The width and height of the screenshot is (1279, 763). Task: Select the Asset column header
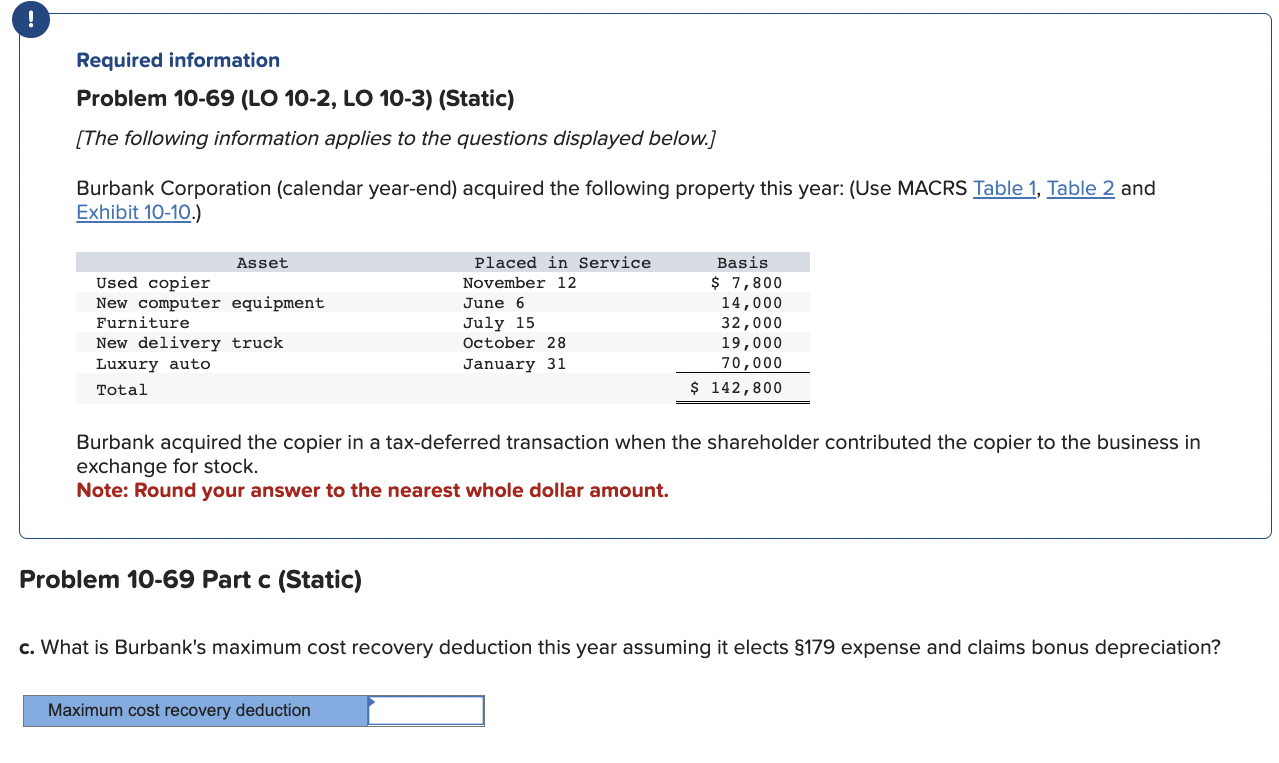coord(262,262)
